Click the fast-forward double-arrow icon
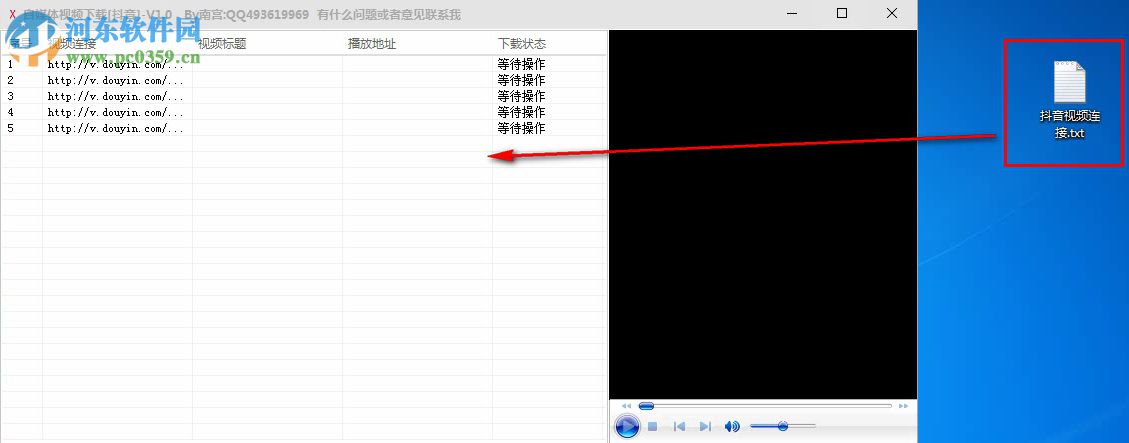1129x443 pixels. pos(903,406)
